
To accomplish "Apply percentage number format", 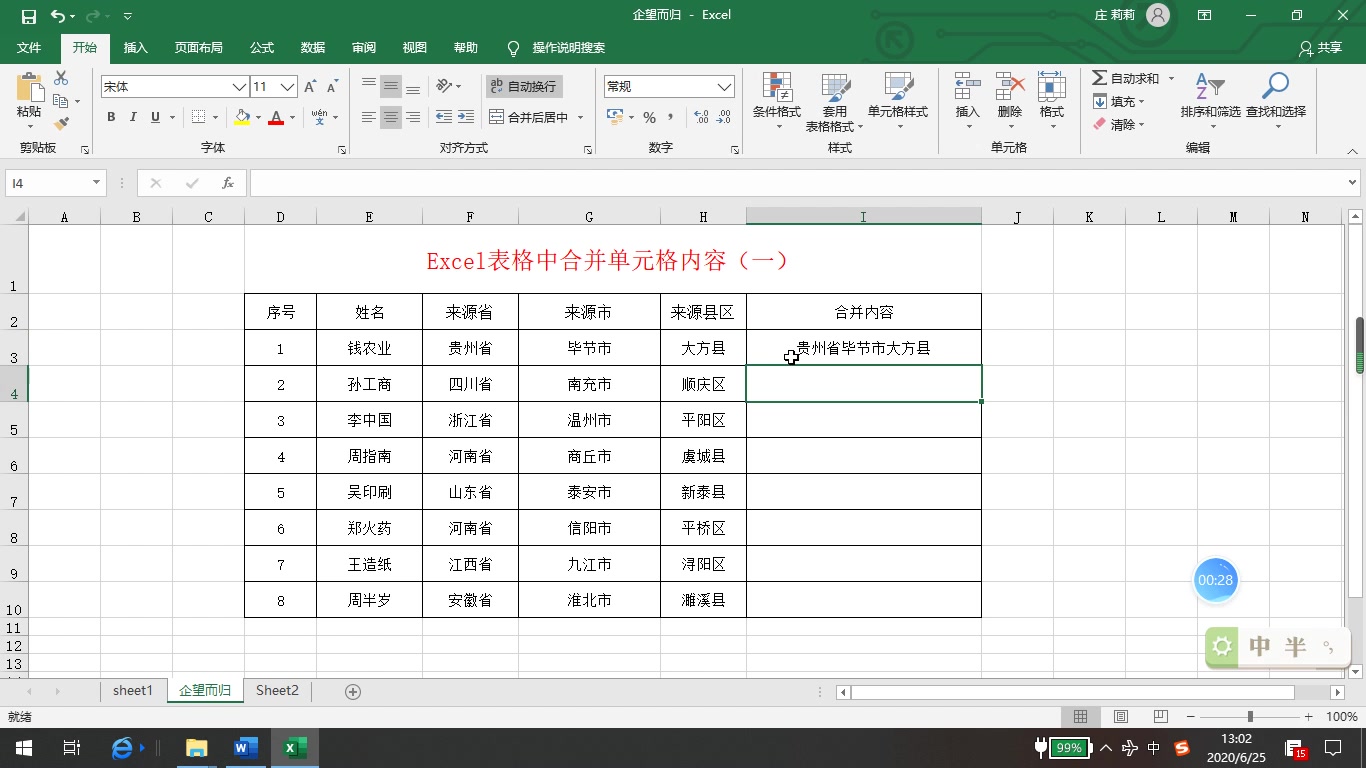I will coord(650,117).
